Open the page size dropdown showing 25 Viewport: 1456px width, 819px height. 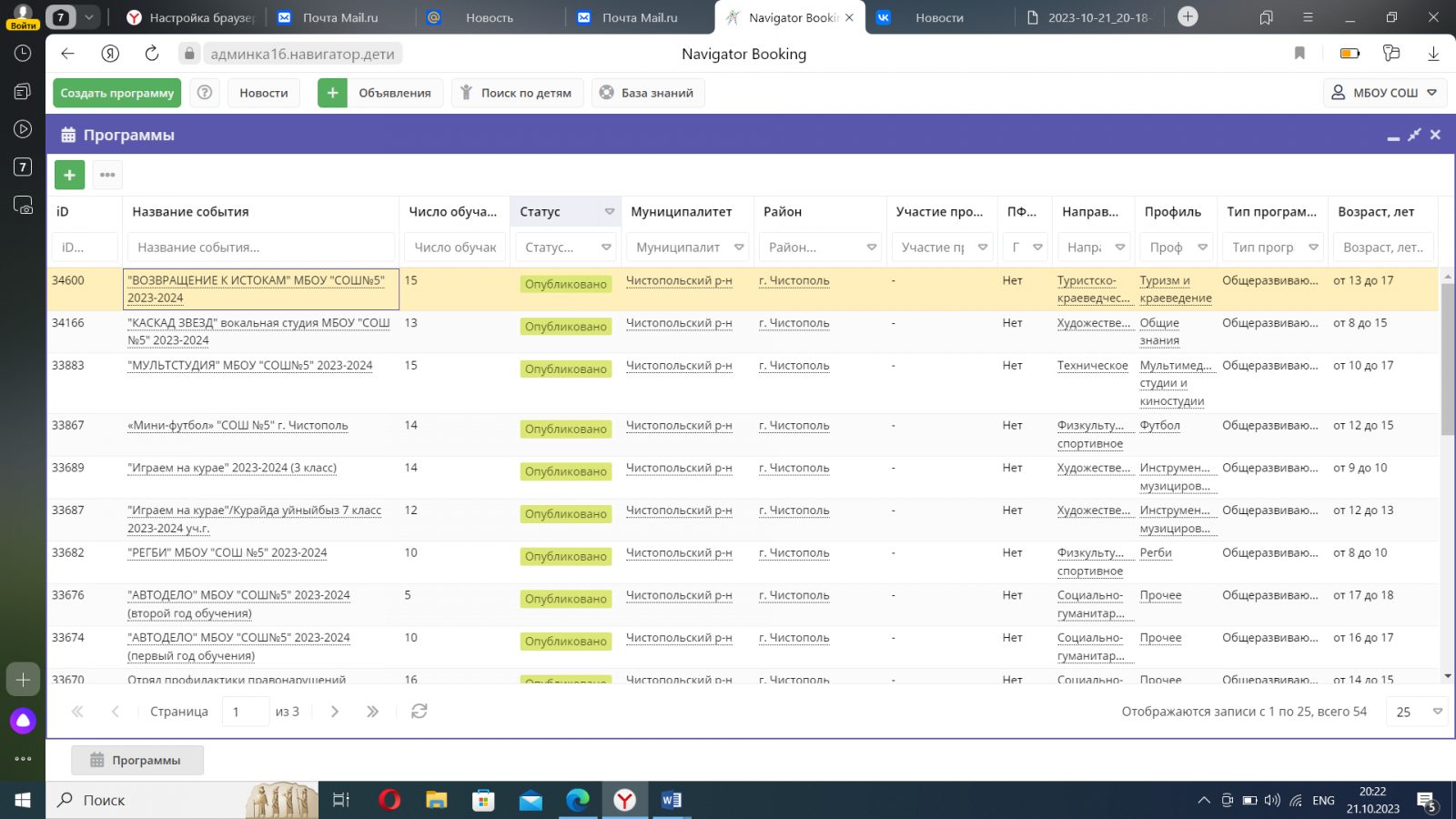(x=1418, y=712)
